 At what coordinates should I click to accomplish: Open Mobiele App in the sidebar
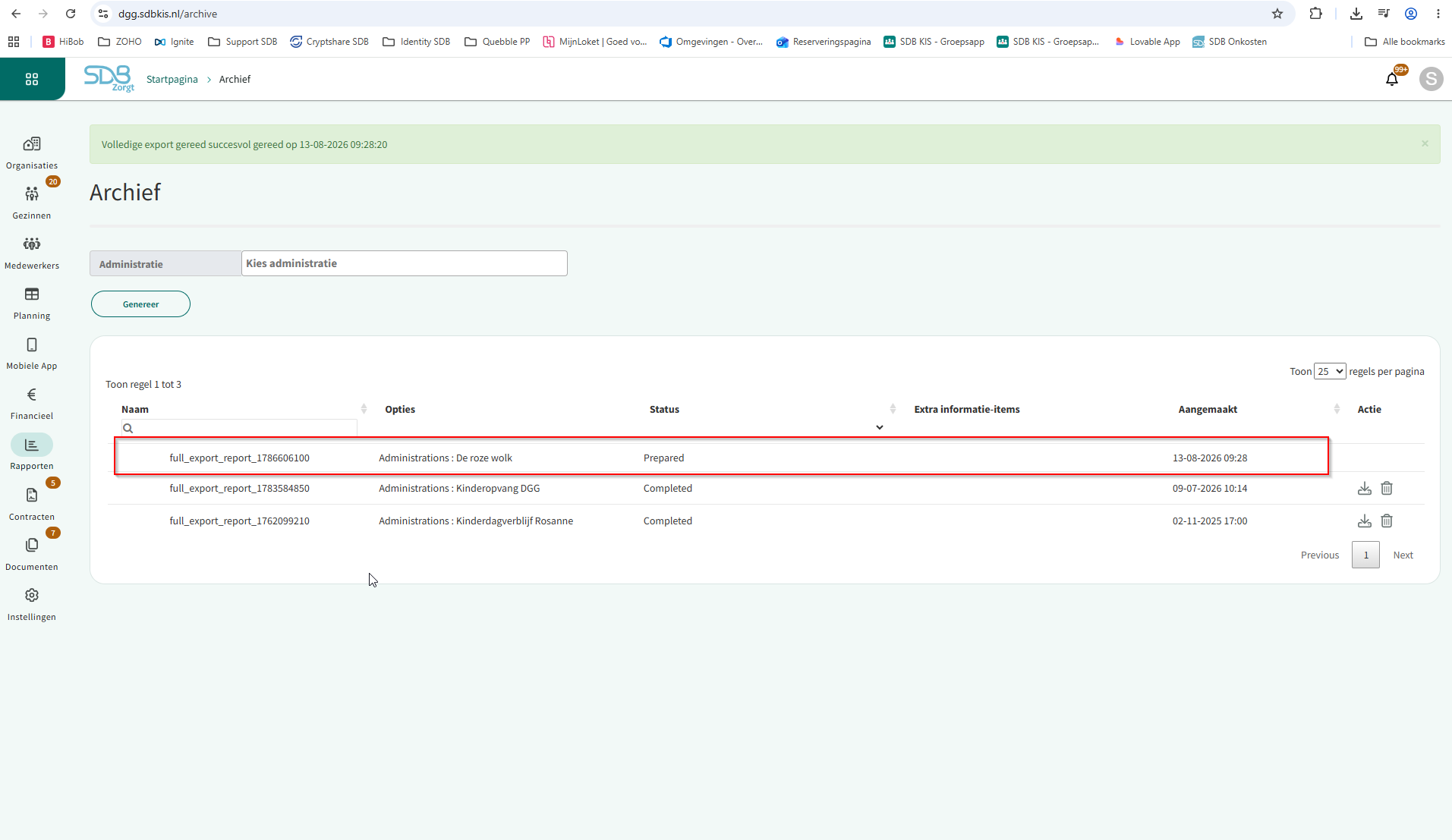(x=32, y=353)
